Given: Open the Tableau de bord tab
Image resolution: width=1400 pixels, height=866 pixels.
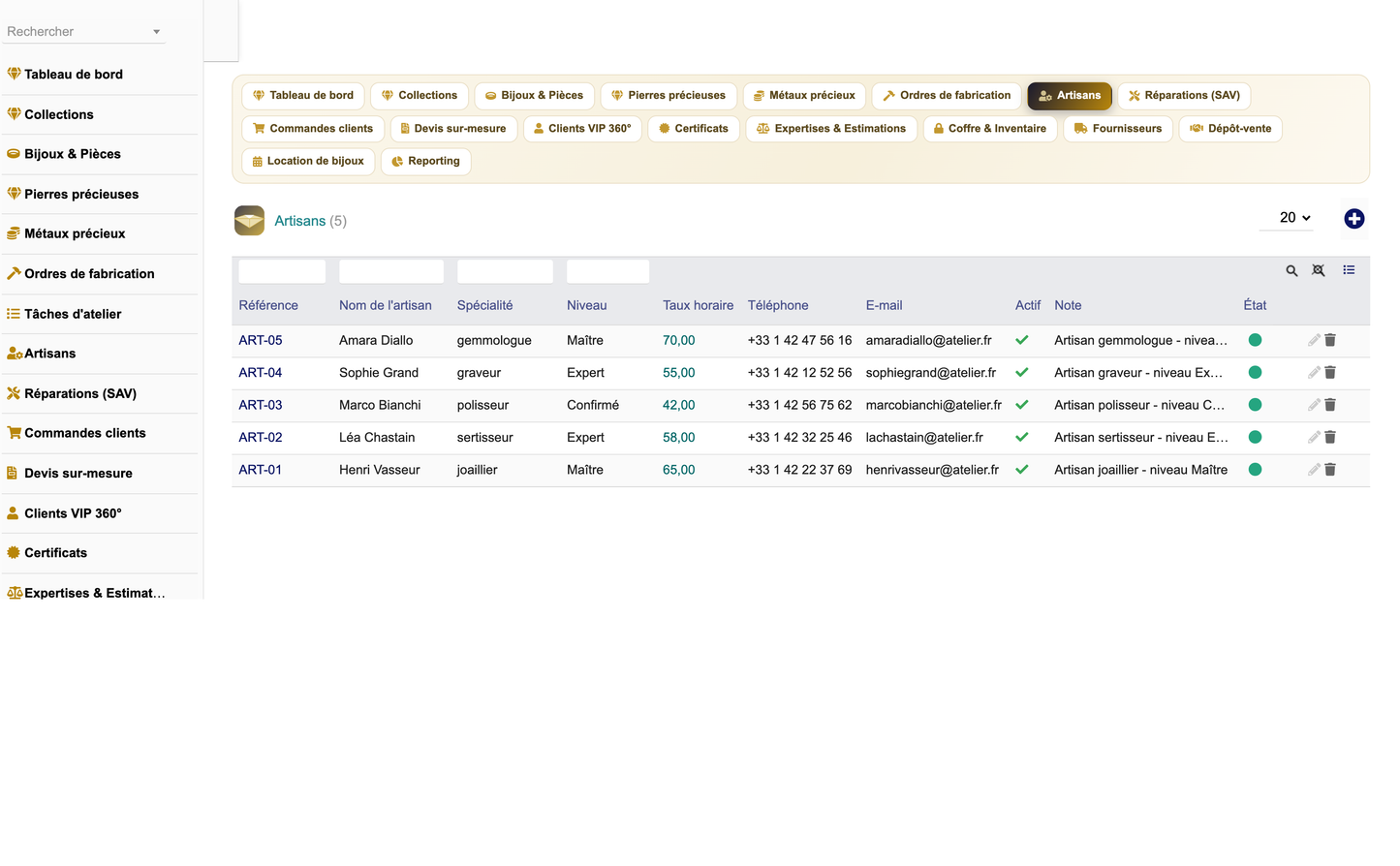Looking at the screenshot, I should coord(303,96).
